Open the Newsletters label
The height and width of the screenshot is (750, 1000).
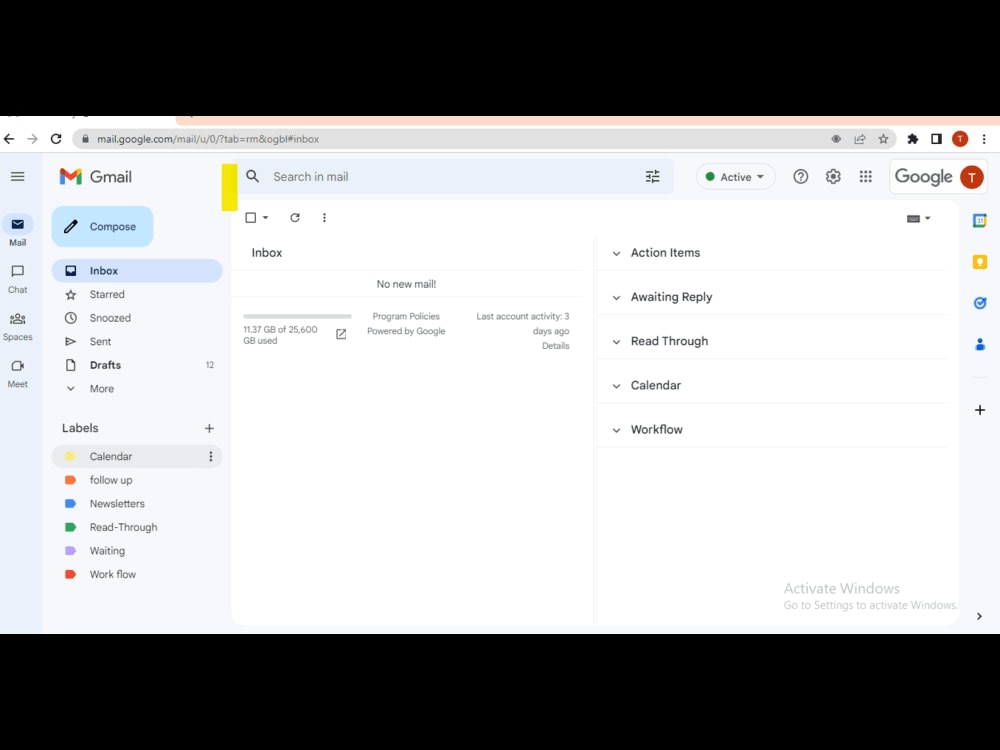137,503
